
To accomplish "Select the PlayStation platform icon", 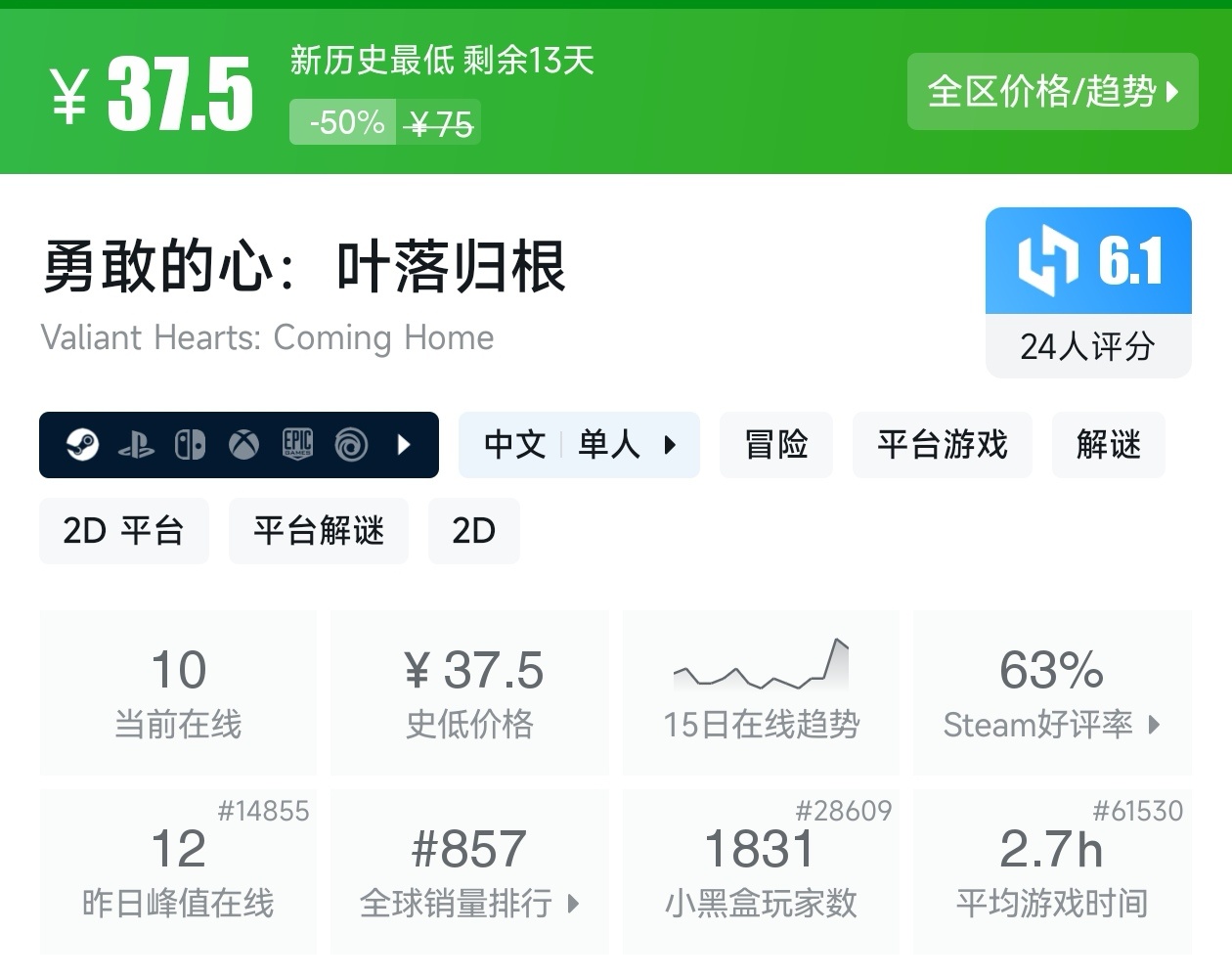I will [138, 446].
